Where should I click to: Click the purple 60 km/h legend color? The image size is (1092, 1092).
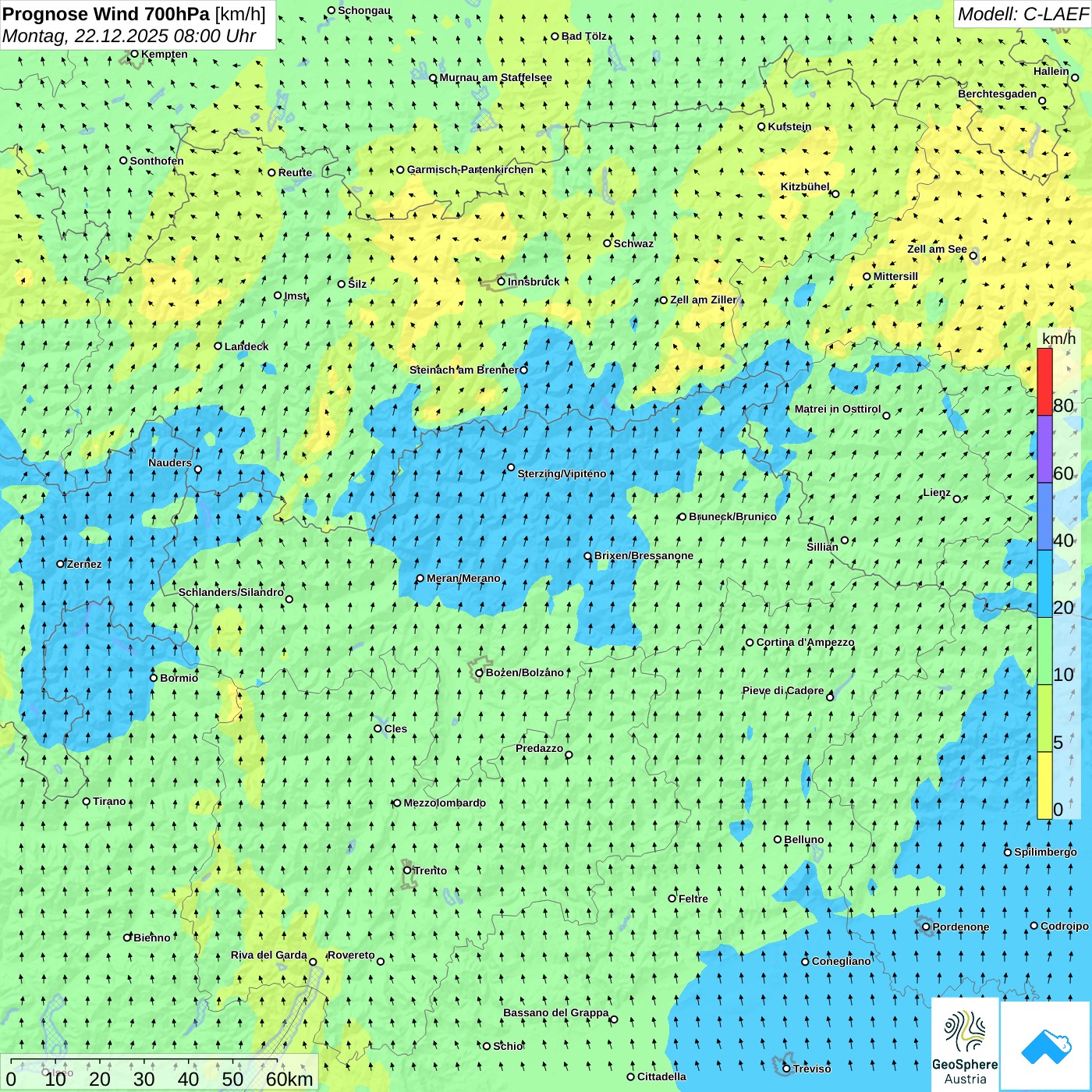point(1044,449)
